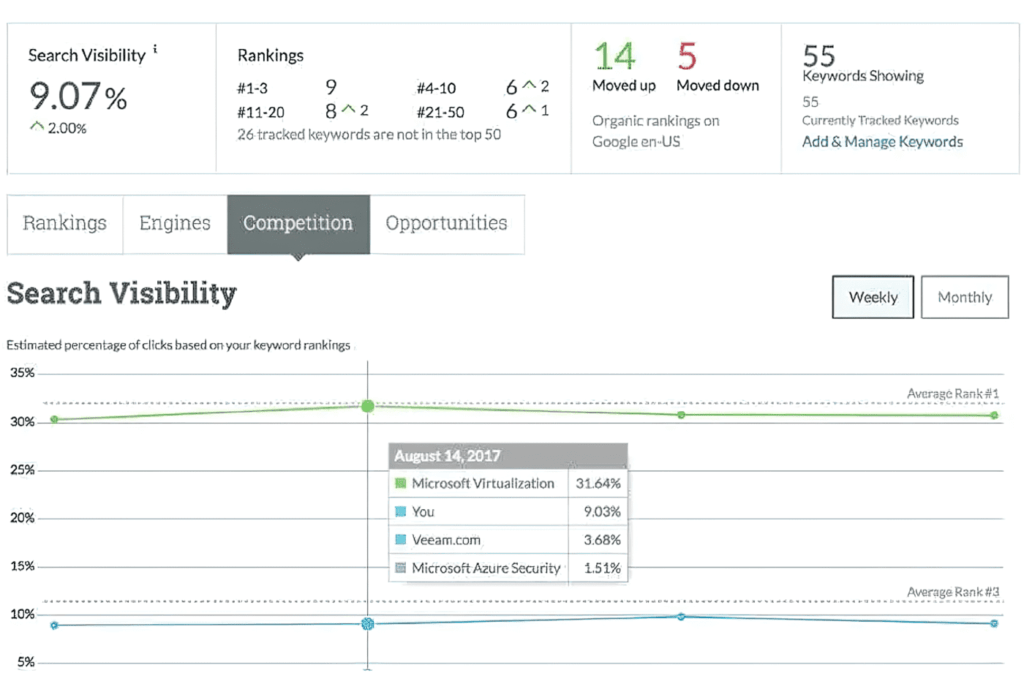Open the Engines tab
Viewport: 1024px width, 695px height.
pyautogui.click(x=175, y=224)
